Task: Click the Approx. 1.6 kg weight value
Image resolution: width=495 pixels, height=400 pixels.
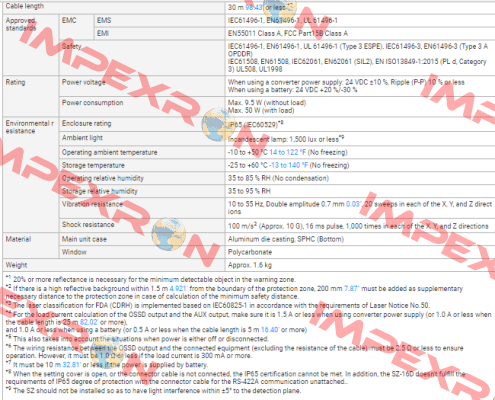Action: (250, 265)
